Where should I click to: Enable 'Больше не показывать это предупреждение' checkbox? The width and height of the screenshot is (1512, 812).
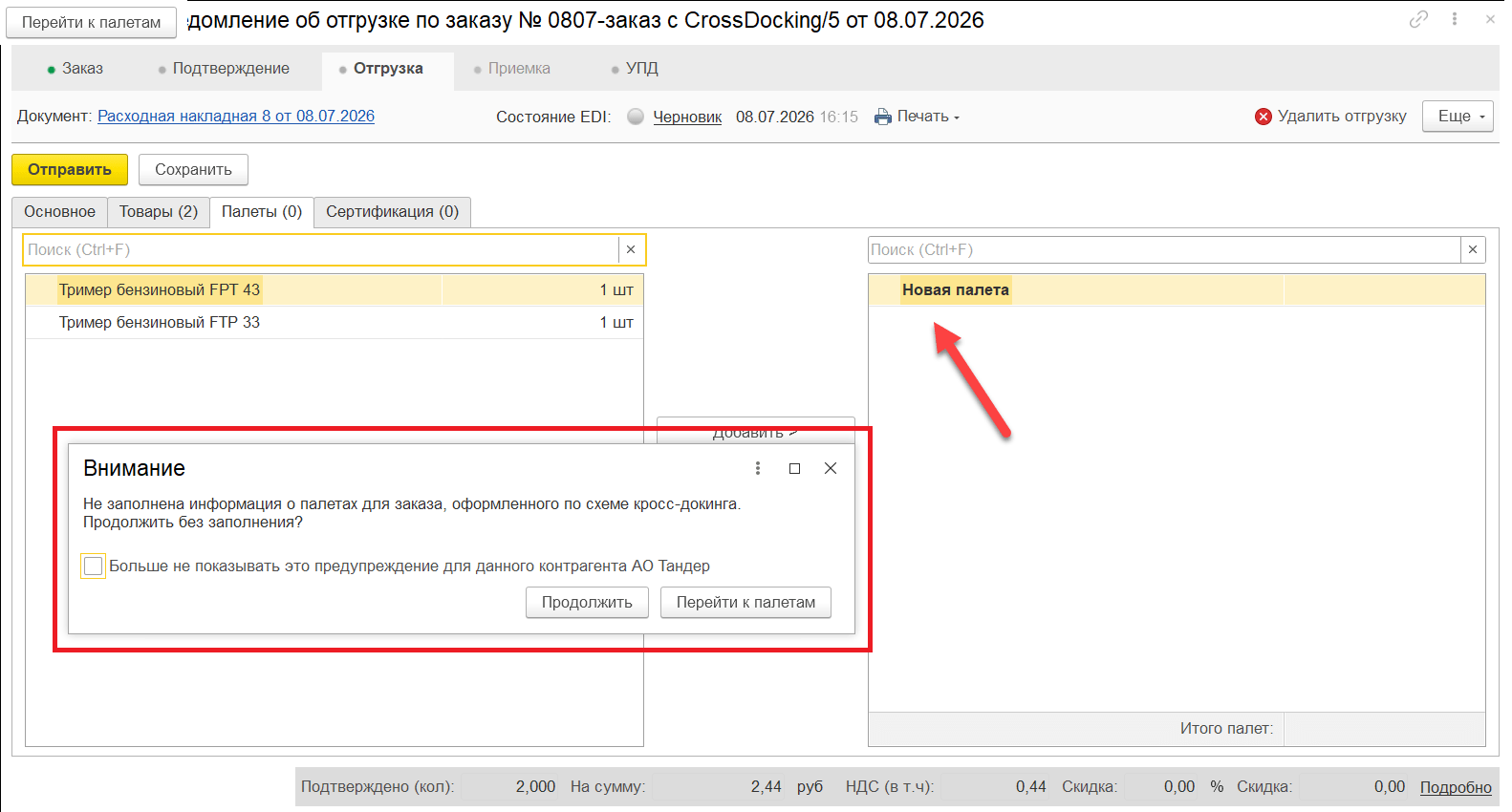coord(93,566)
